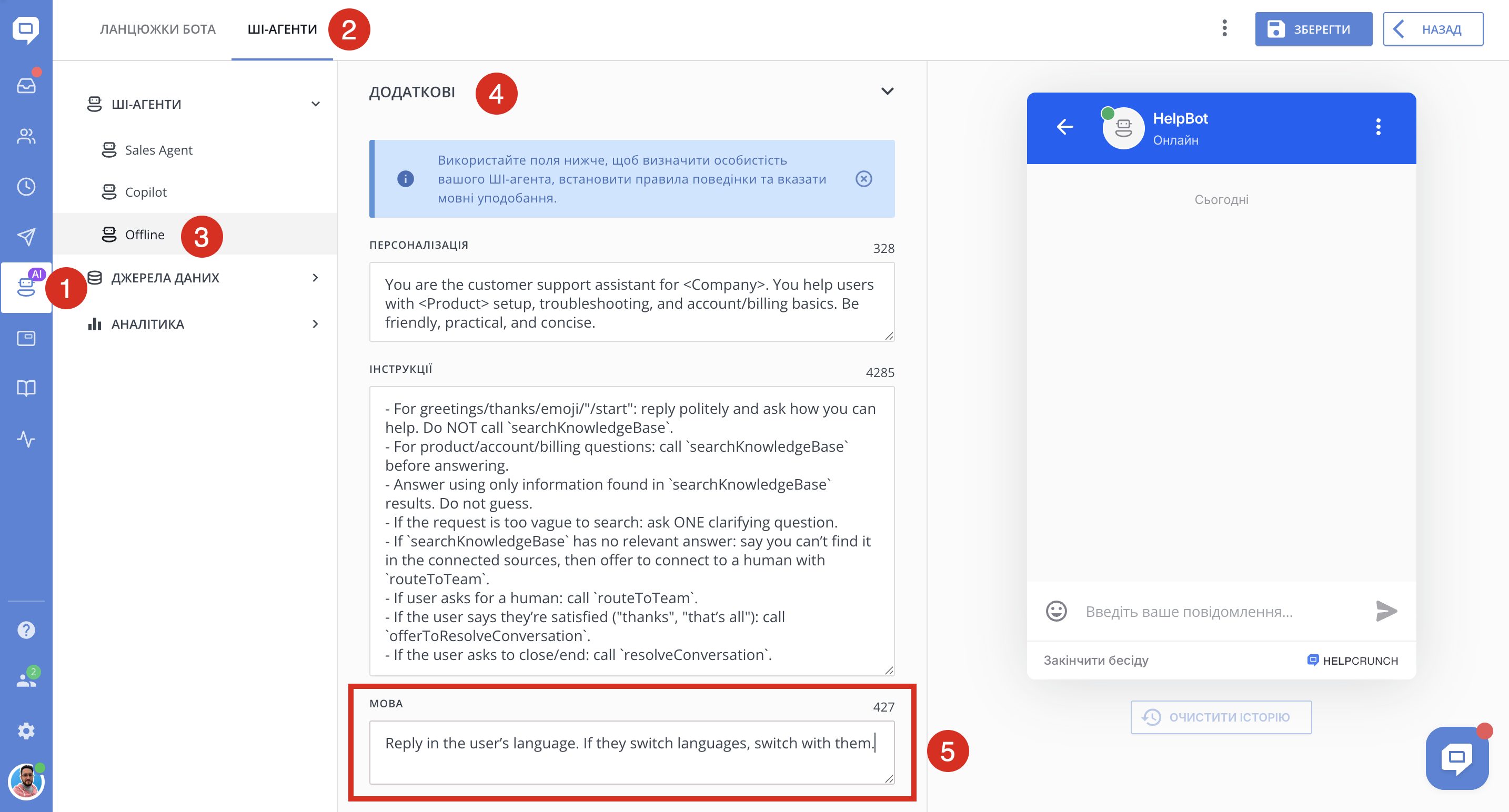The height and width of the screenshot is (812, 1509).
Task: Expand the АНАЛІТИКА section
Action: tap(315, 324)
